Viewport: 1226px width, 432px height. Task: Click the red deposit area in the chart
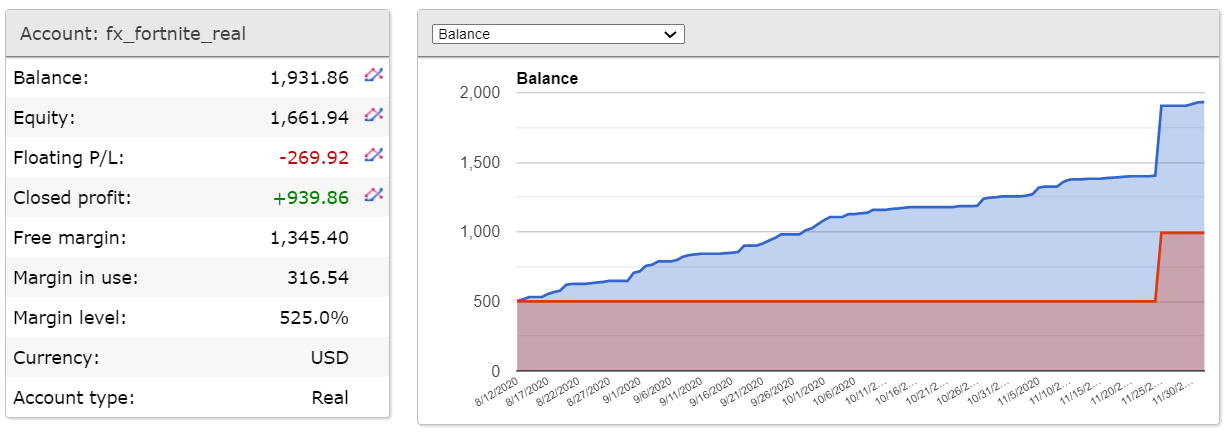[x=800, y=335]
